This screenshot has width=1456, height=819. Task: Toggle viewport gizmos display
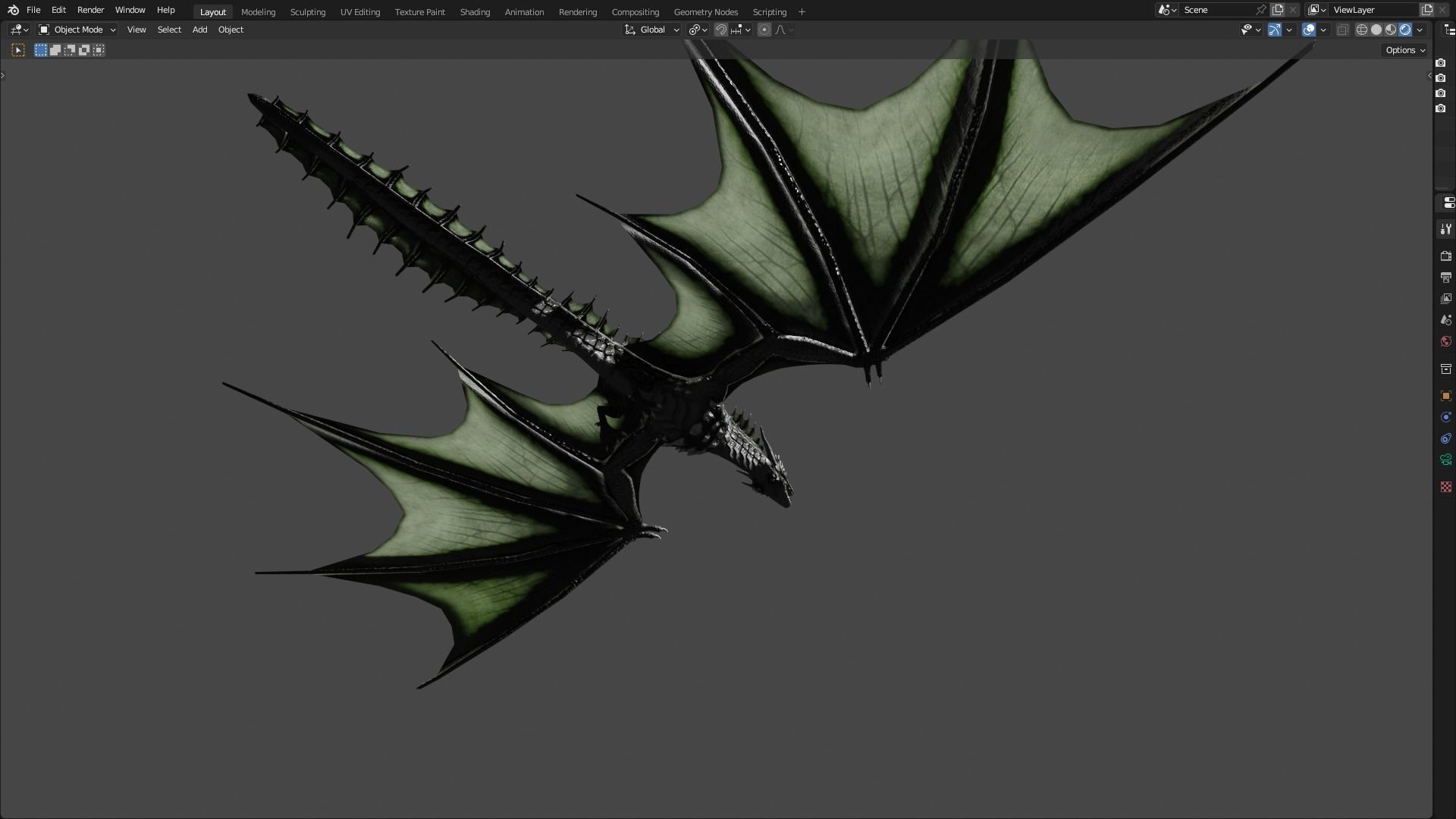click(1275, 30)
